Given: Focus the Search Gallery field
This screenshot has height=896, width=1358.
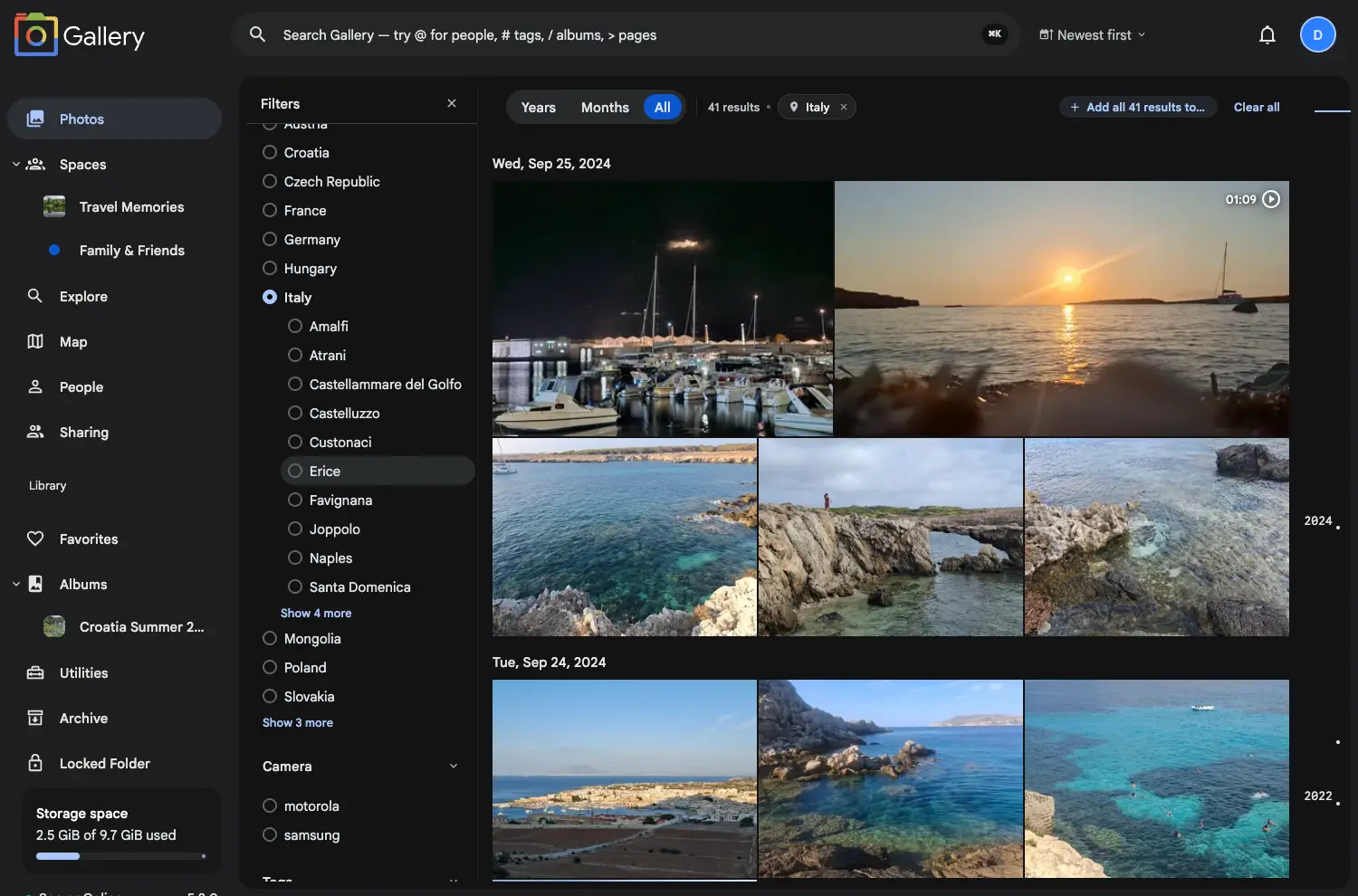Looking at the screenshot, I should pos(625,34).
